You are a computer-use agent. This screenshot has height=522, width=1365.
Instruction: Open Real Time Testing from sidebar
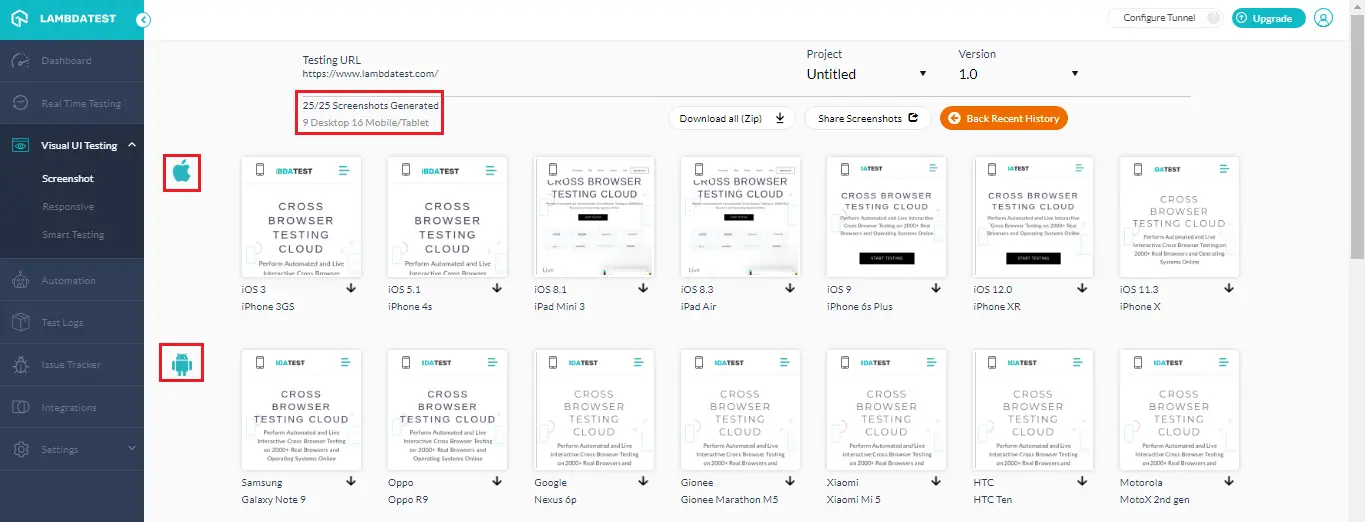coord(80,103)
